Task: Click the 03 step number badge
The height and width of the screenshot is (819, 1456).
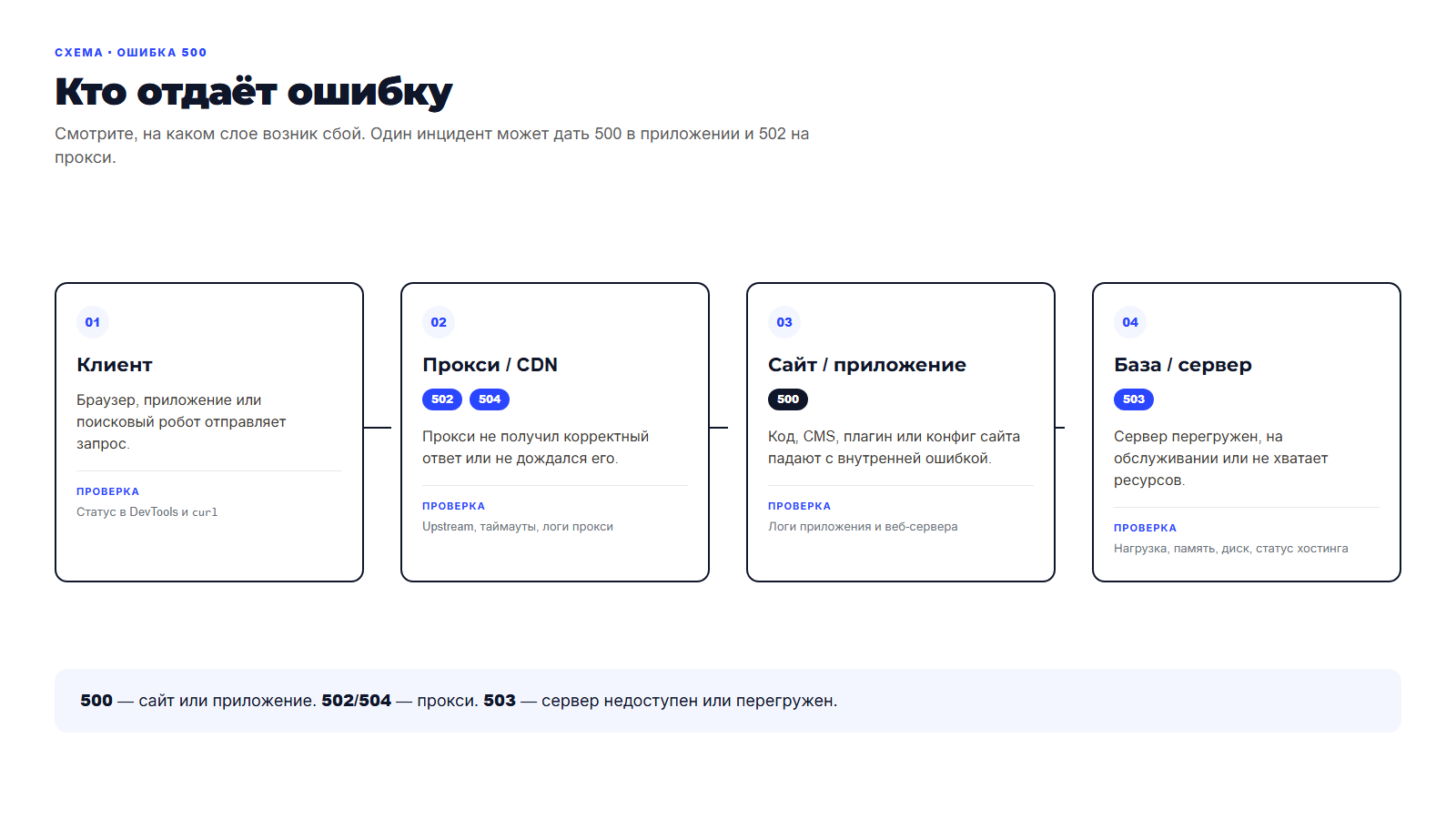Action: click(x=784, y=322)
